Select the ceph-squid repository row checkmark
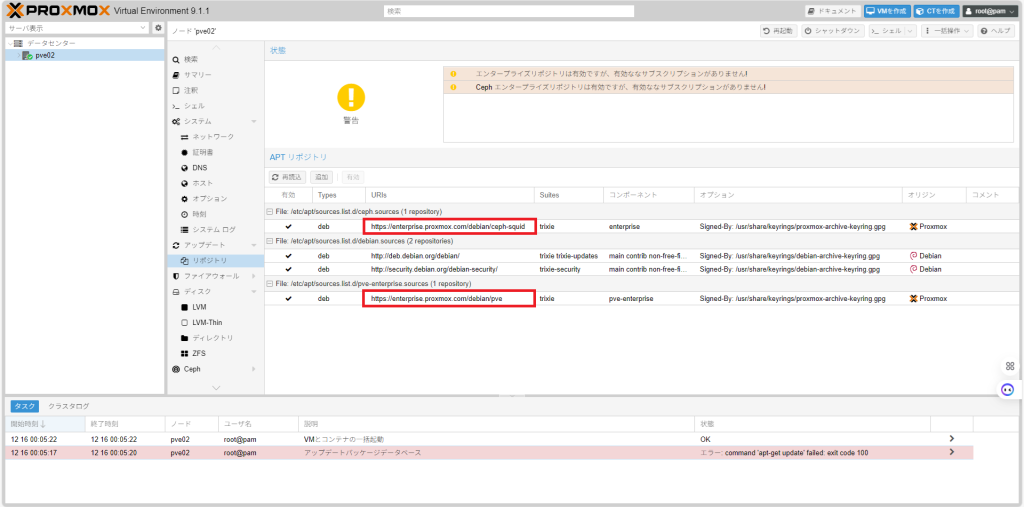 pyautogui.click(x=289, y=227)
